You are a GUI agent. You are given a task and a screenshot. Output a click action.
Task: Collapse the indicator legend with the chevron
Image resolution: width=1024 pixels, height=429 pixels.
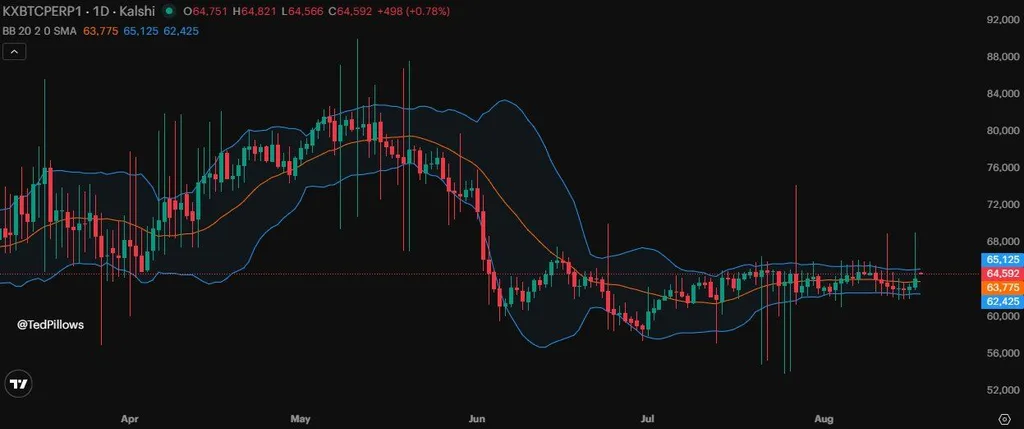(14, 51)
